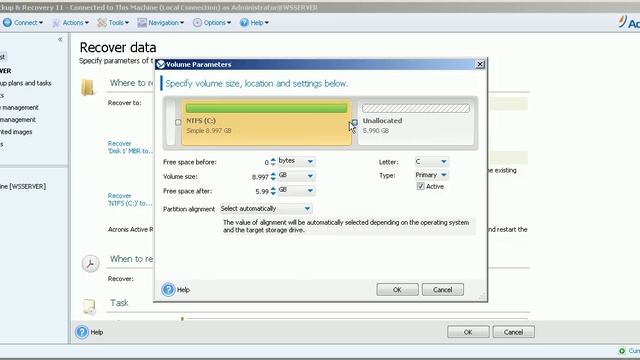Click the Task section icon
This screenshot has height=360, width=640.
[89, 307]
